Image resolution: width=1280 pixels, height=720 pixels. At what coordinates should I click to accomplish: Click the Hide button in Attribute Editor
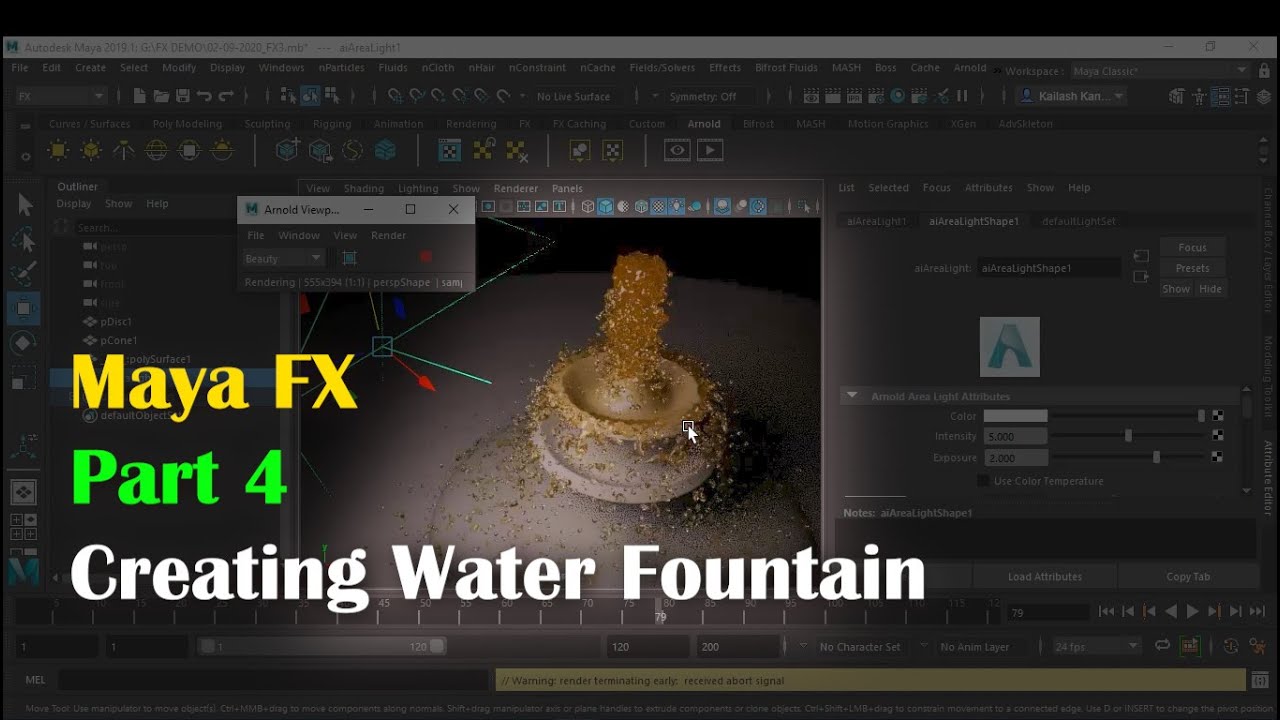pos(1210,289)
